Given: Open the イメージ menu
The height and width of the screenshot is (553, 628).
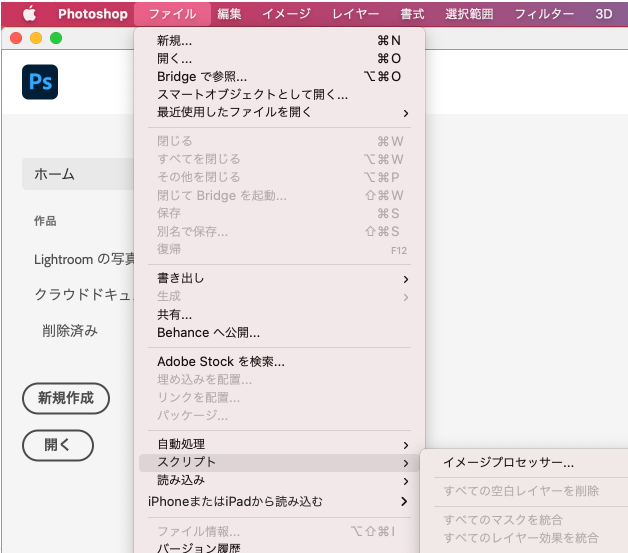Looking at the screenshot, I should 286,14.
